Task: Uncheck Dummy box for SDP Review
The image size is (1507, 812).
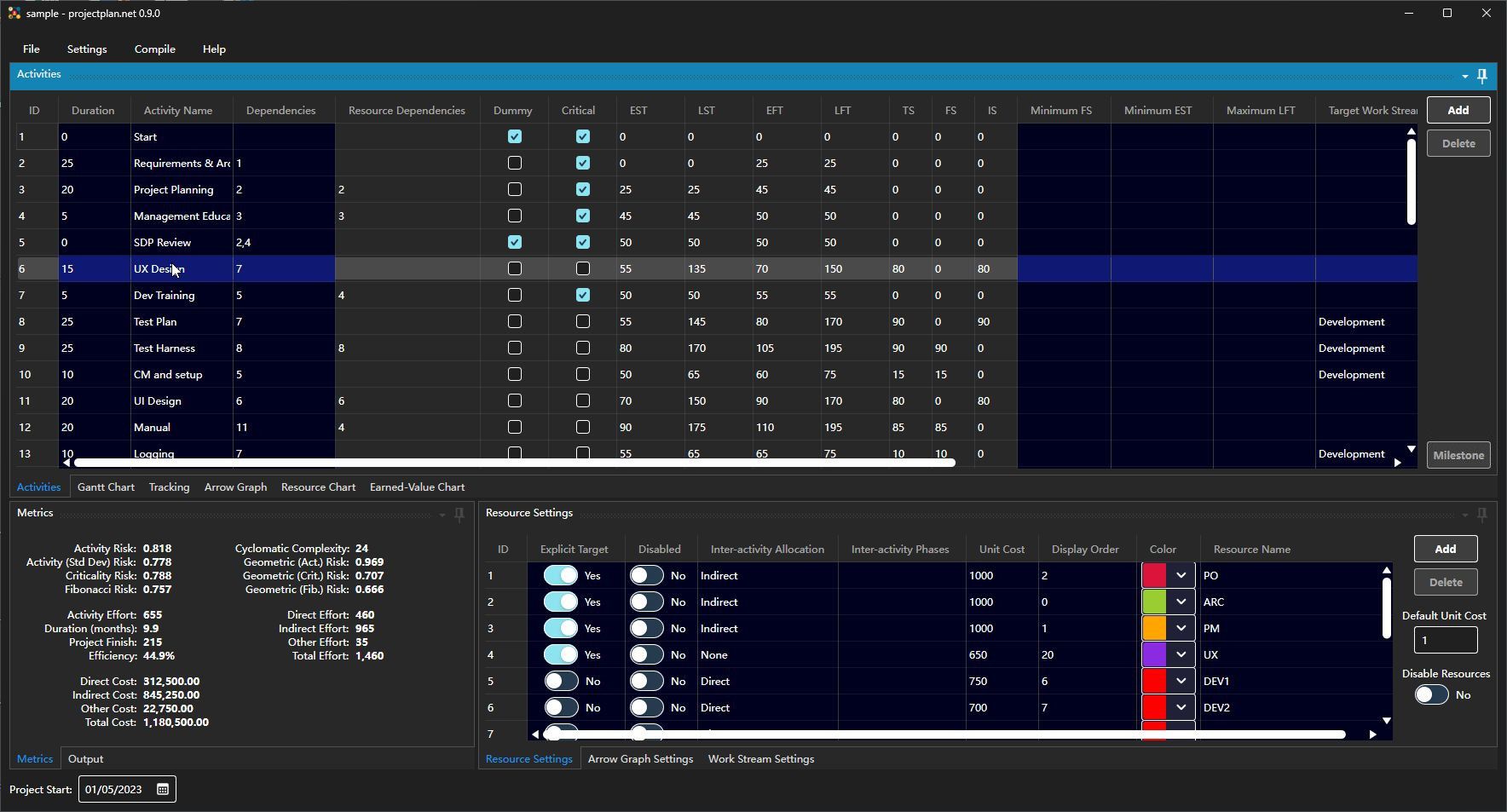Action: pyautogui.click(x=514, y=242)
